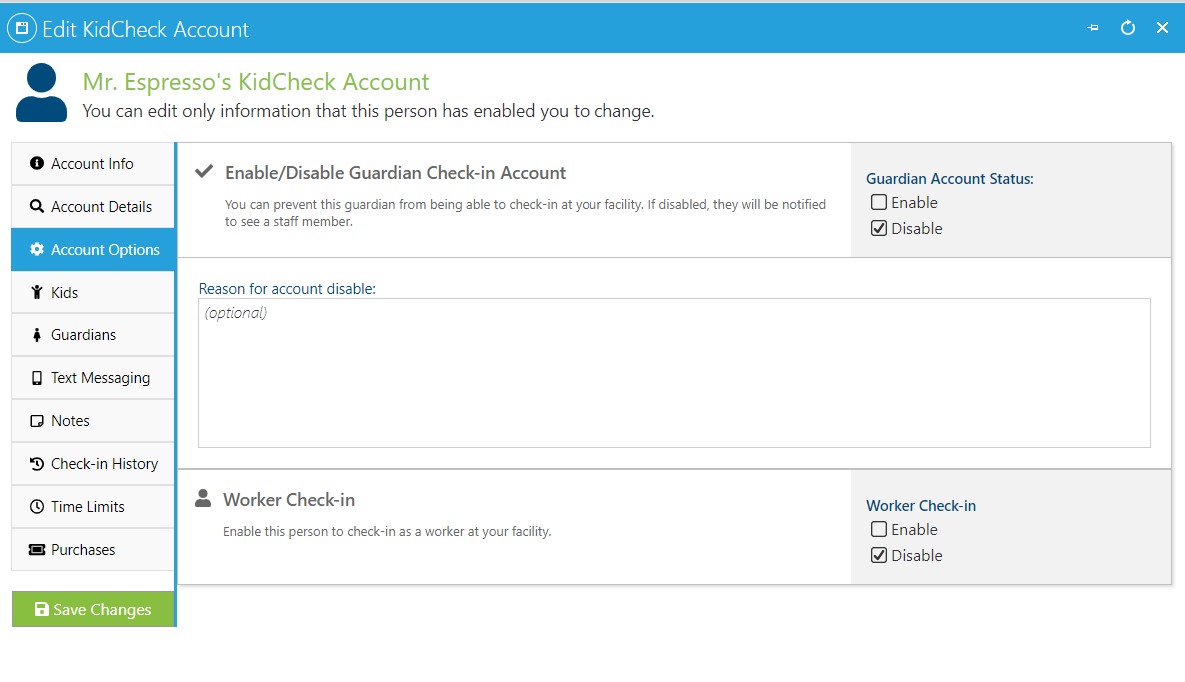Click the 'Enable/Disable Guardian Check-in Account' heading
This screenshot has width=1185, height=682.
pyautogui.click(x=395, y=172)
